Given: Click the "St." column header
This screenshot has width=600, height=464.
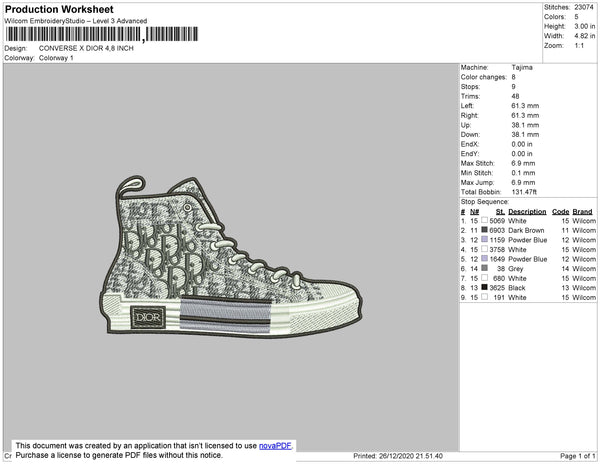Looking at the screenshot, I should coord(501,212).
